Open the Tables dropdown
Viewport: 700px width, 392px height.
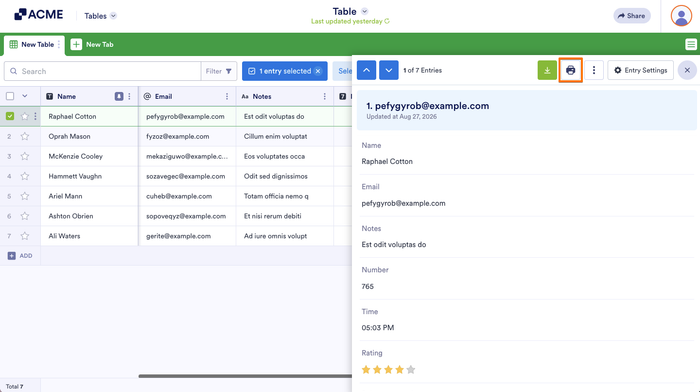(x=100, y=16)
